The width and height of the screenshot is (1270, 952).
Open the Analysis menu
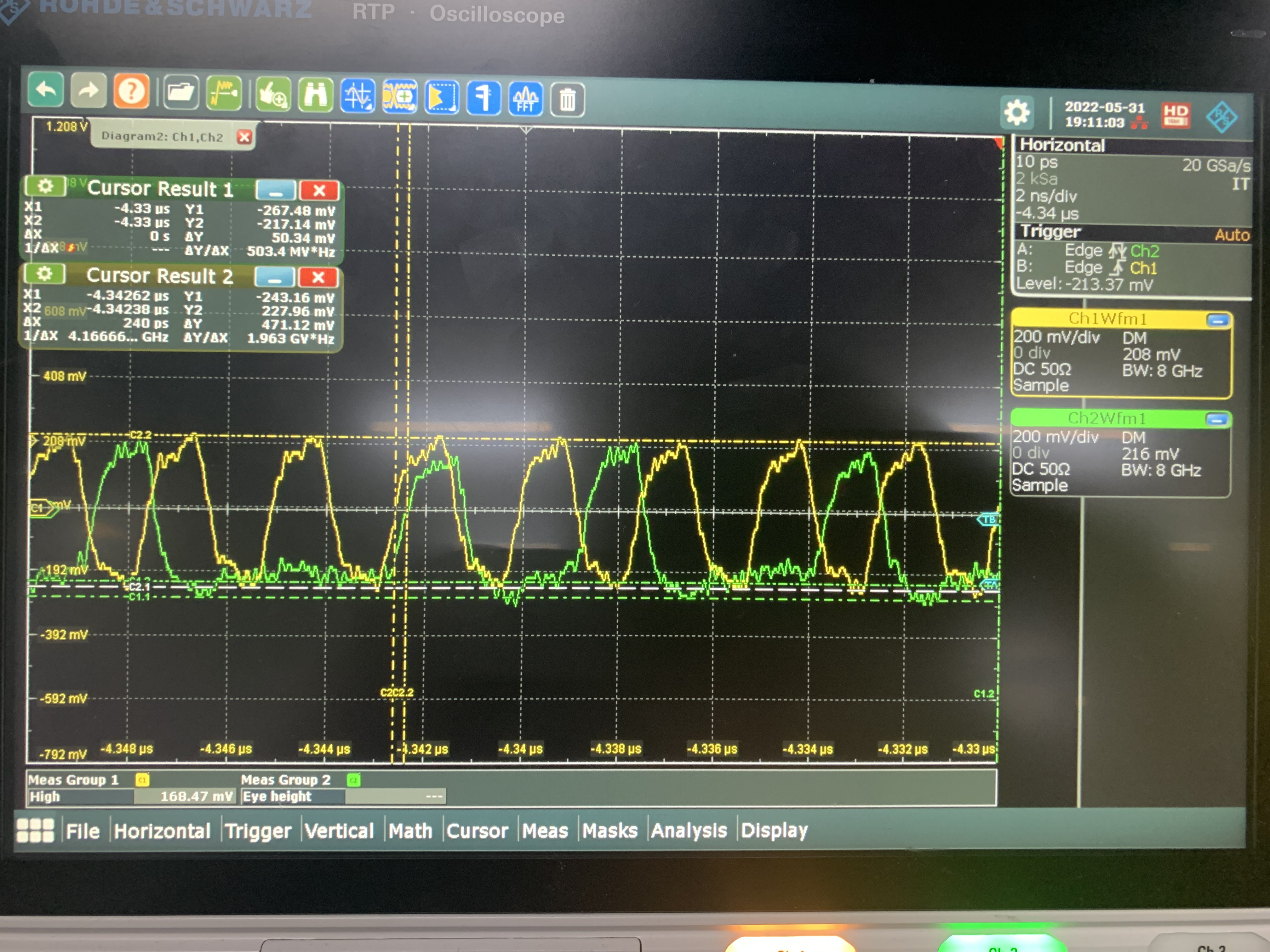click(x=689, y=830)
